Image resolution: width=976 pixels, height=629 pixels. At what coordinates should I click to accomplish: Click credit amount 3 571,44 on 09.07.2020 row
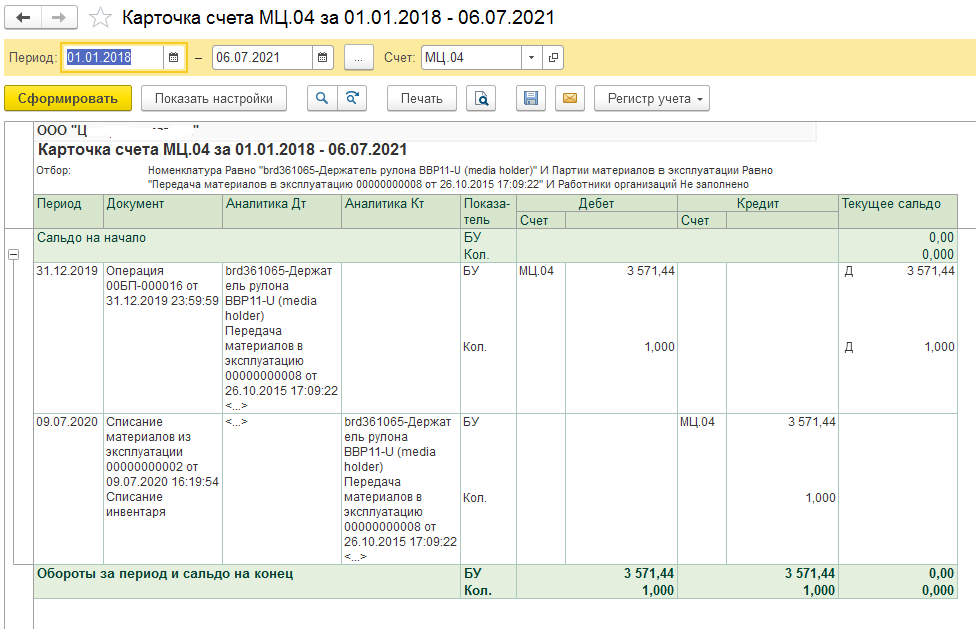[x=812, y=422]
